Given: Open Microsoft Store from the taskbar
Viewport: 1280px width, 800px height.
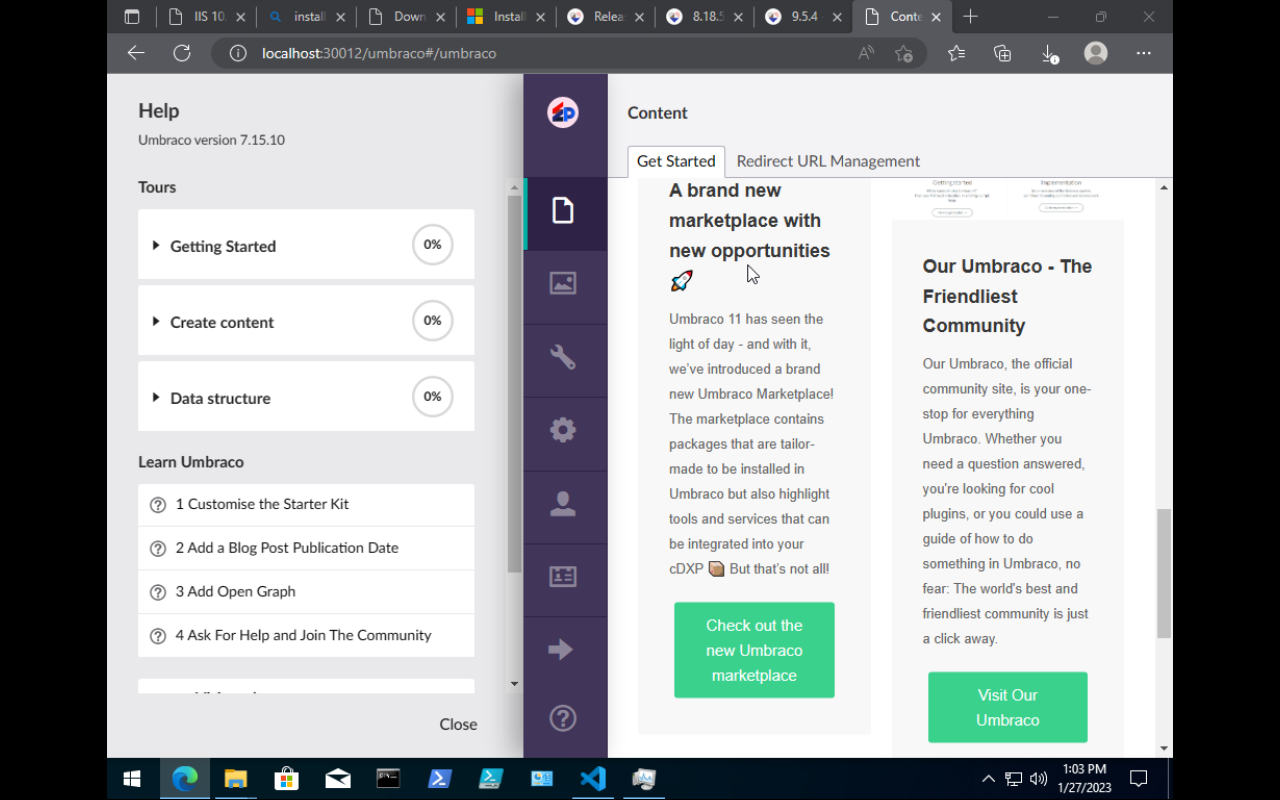Looking at the screenshot, I should (286, 778).
